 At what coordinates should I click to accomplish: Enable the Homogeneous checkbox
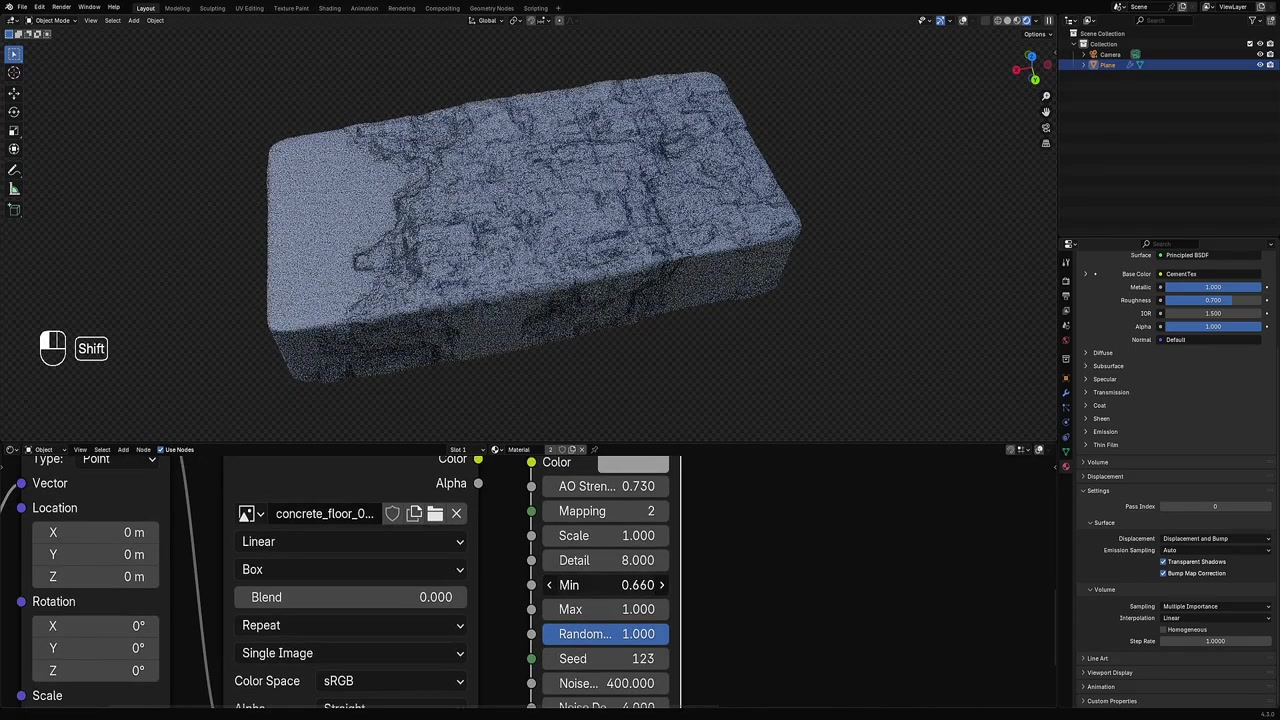(x=1163, y=630)
